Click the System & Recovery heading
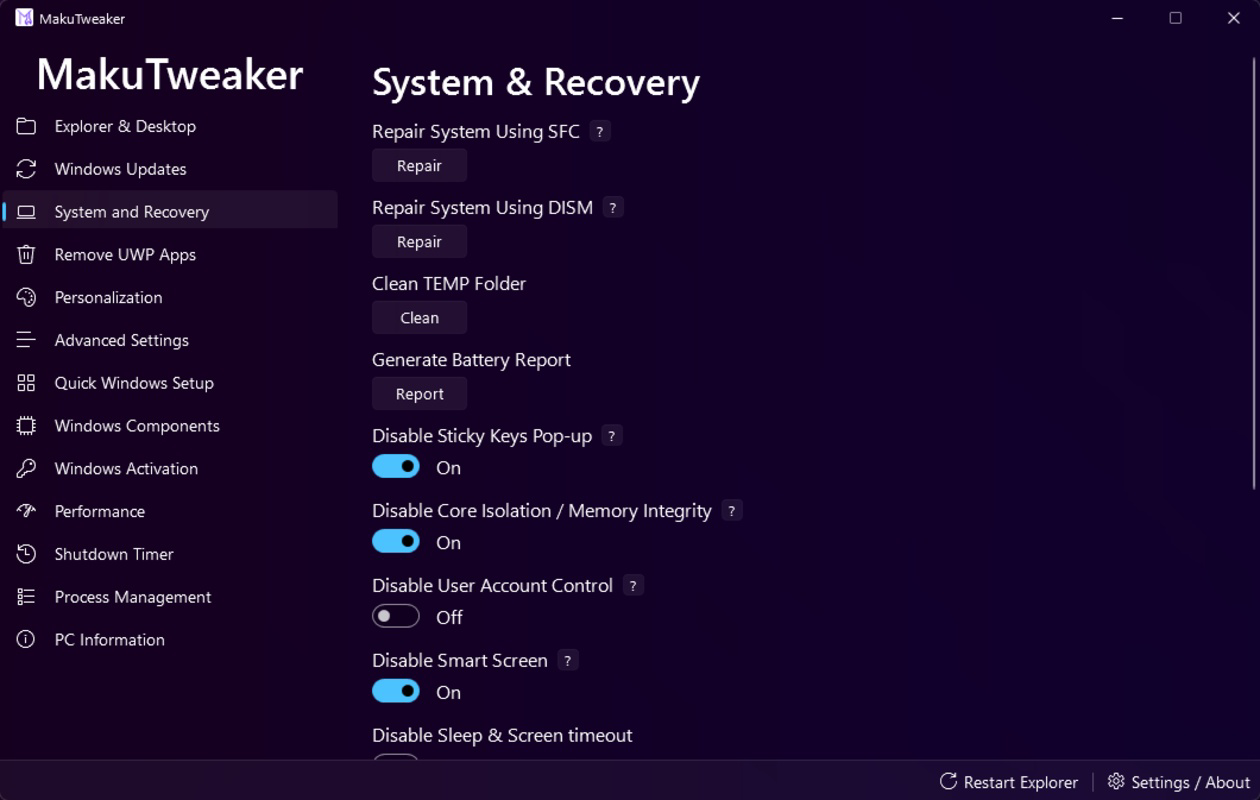 point(536,82)
